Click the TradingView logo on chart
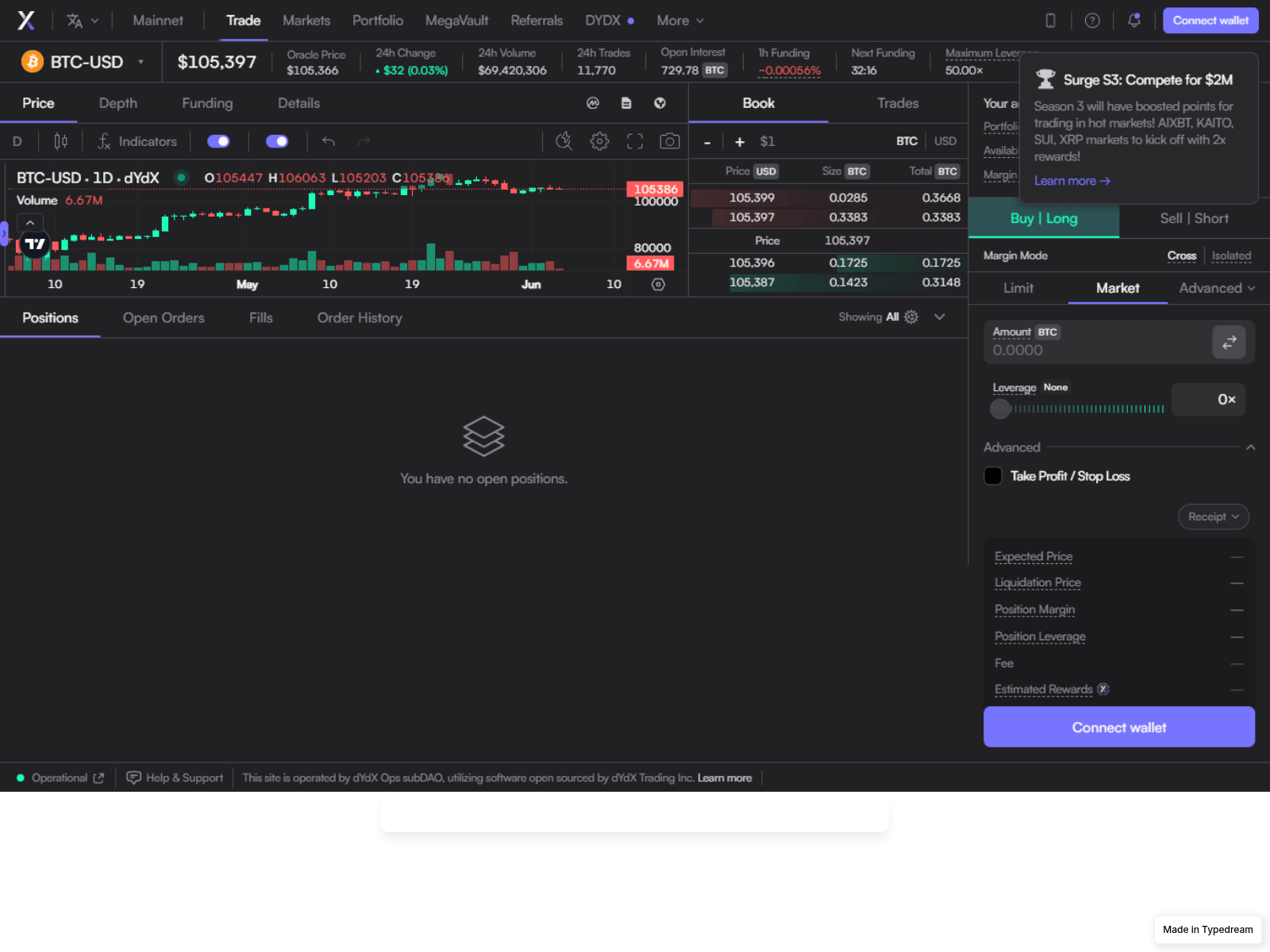1270x952 pixels. point(35,244)
